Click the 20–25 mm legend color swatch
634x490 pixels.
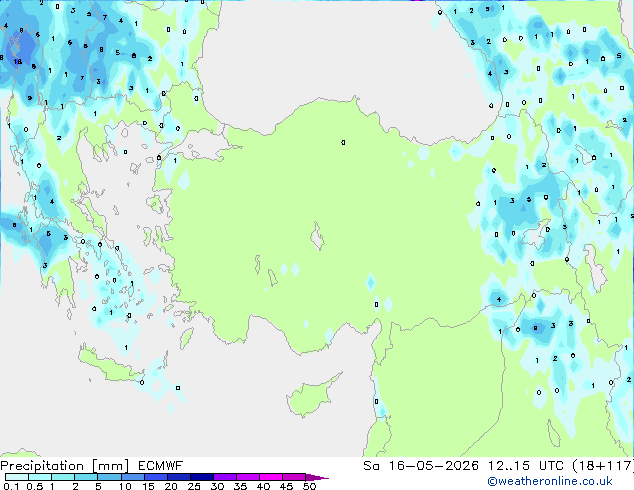click(178, 477)
